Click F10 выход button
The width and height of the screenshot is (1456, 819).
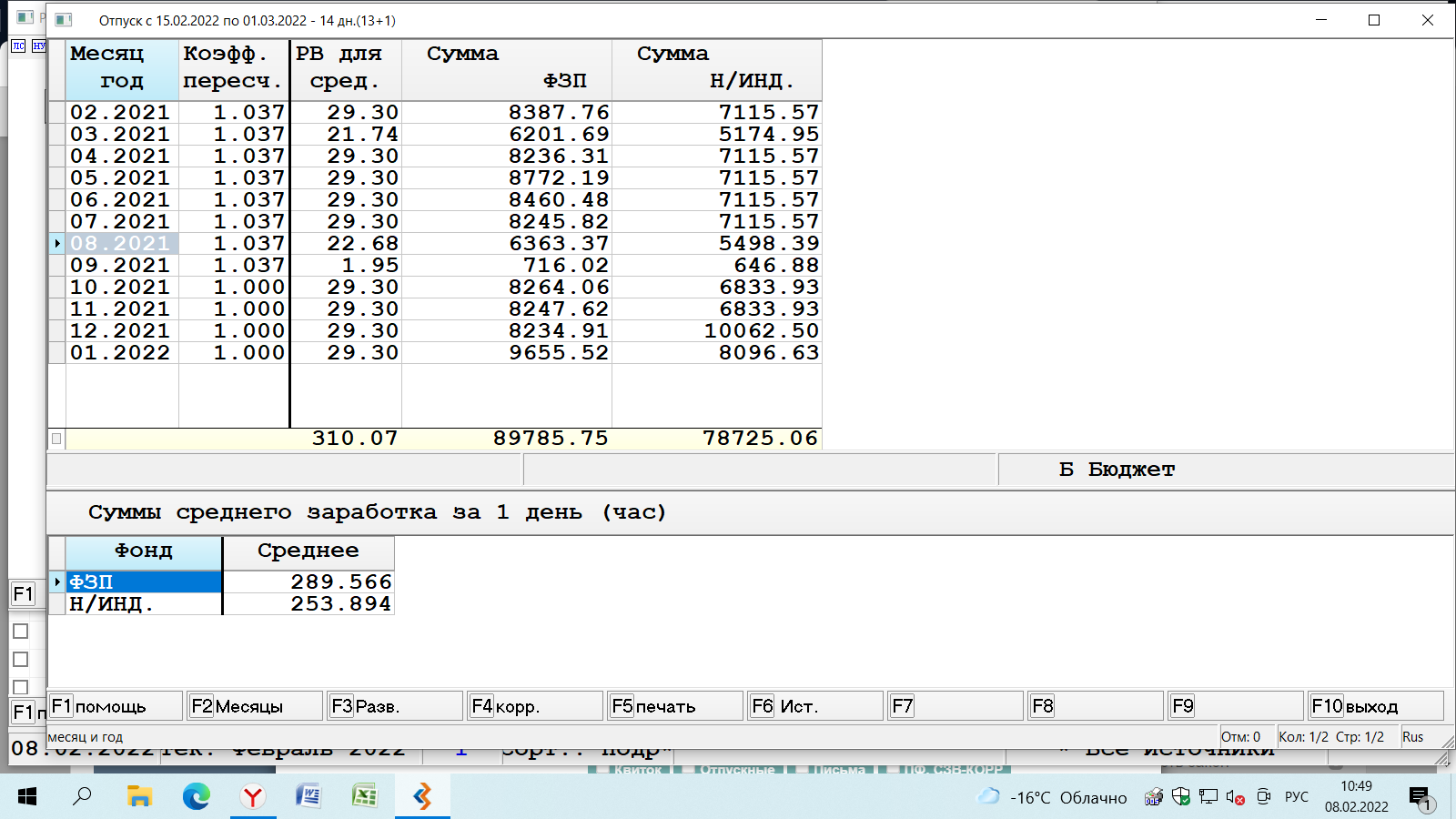[1376, 706]
